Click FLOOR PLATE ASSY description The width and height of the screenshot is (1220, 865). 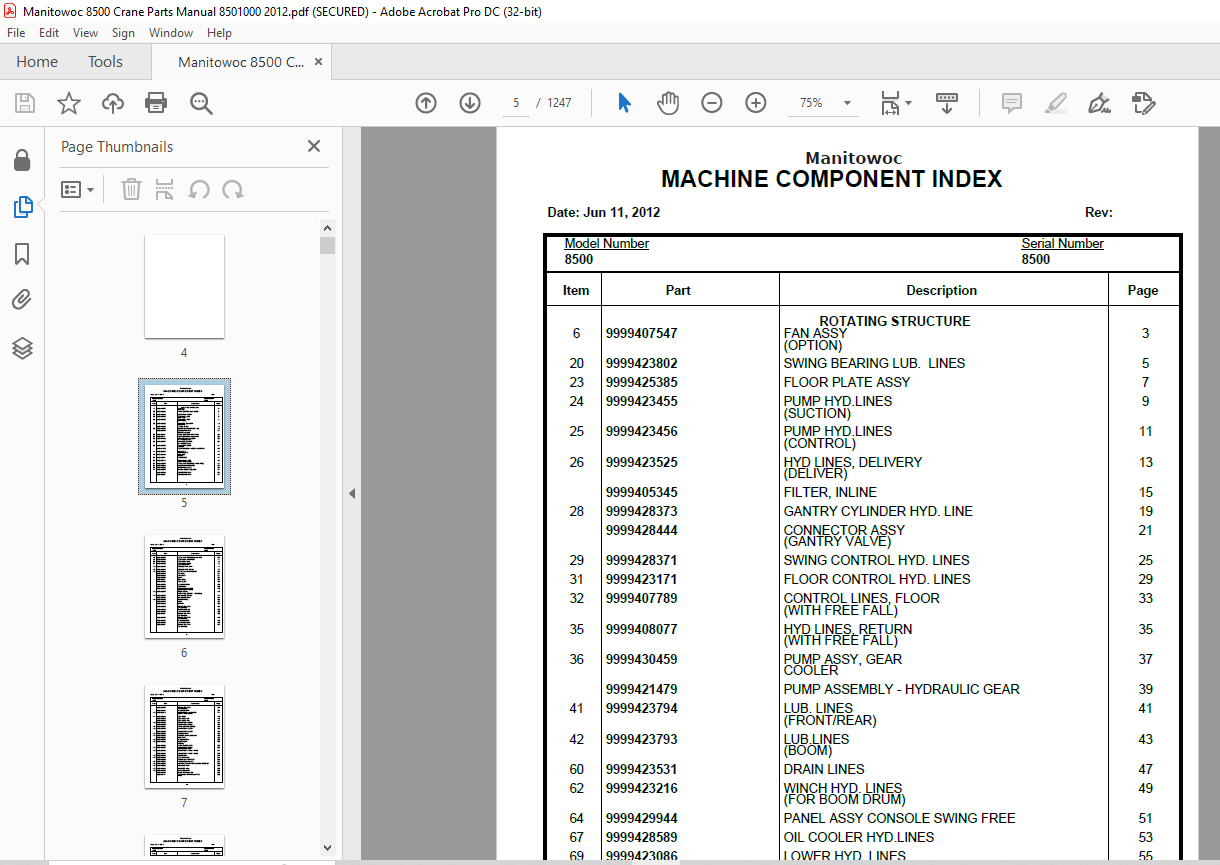tap(847, 382)
